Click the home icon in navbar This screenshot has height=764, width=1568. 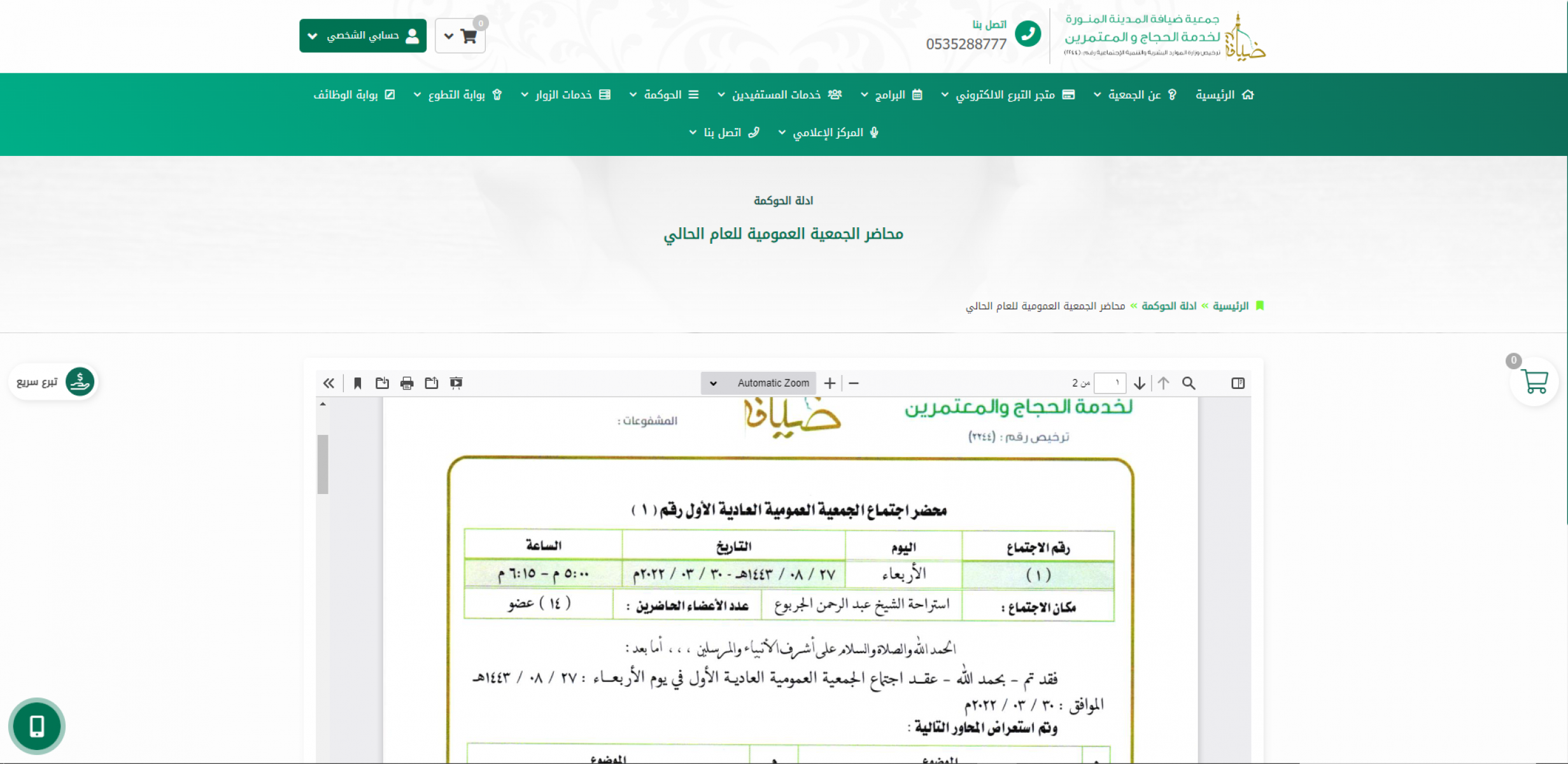pyautogui.click(x=1248, y=95)
